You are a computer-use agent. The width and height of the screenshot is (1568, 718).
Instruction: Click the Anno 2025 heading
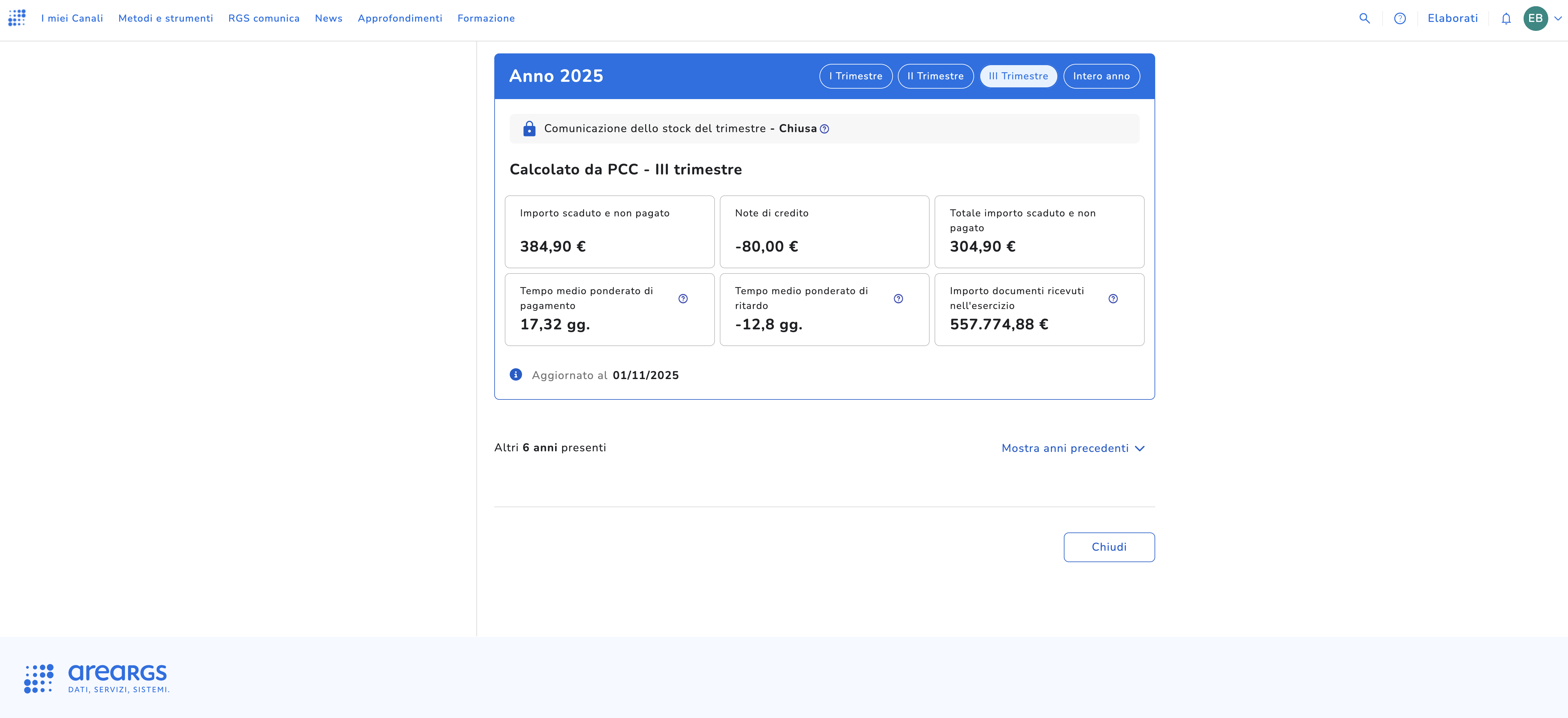[556, 76]
